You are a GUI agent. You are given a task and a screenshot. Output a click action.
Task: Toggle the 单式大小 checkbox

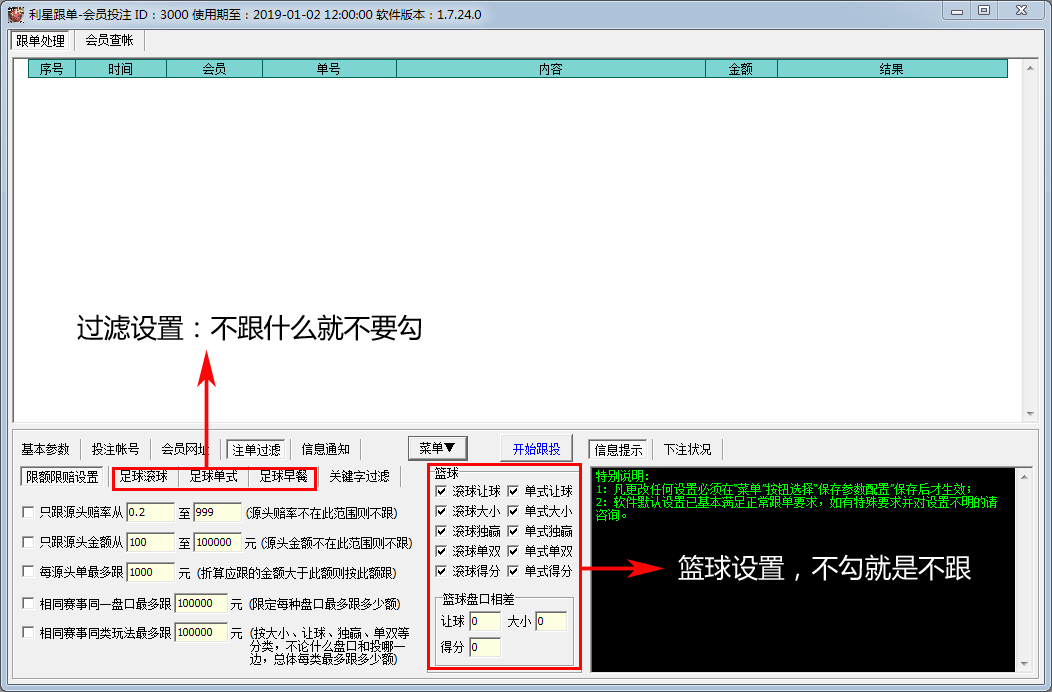click(514, 512)
